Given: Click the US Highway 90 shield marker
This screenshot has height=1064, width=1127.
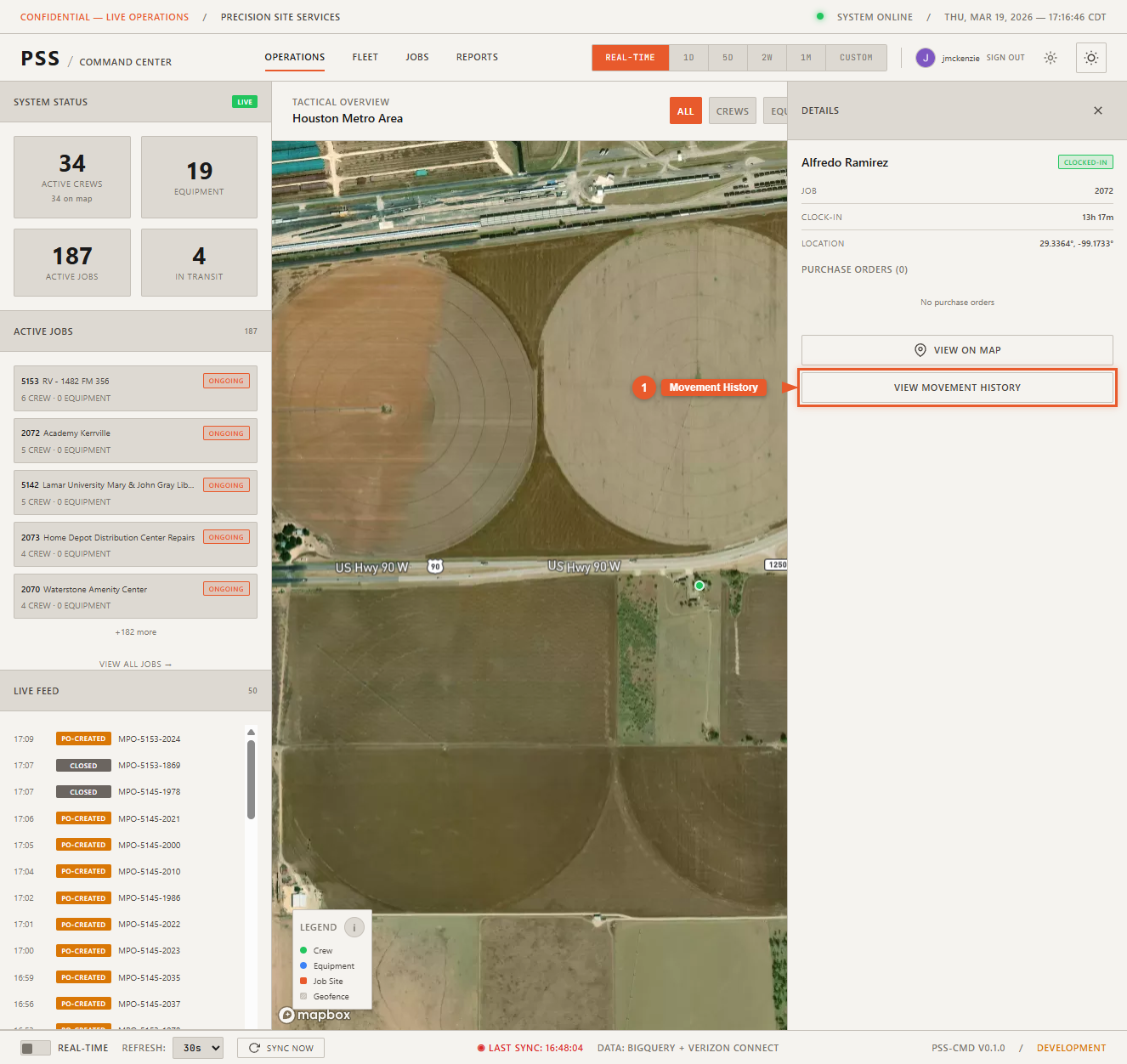Looking at the screenshot, I should click(x=434, y=567).
